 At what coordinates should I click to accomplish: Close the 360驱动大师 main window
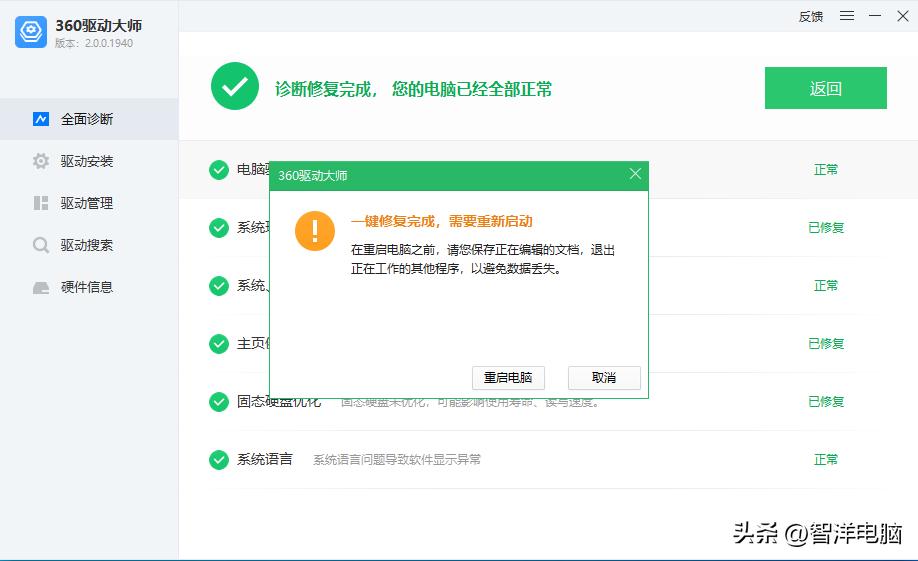click(x=903, y=16)
